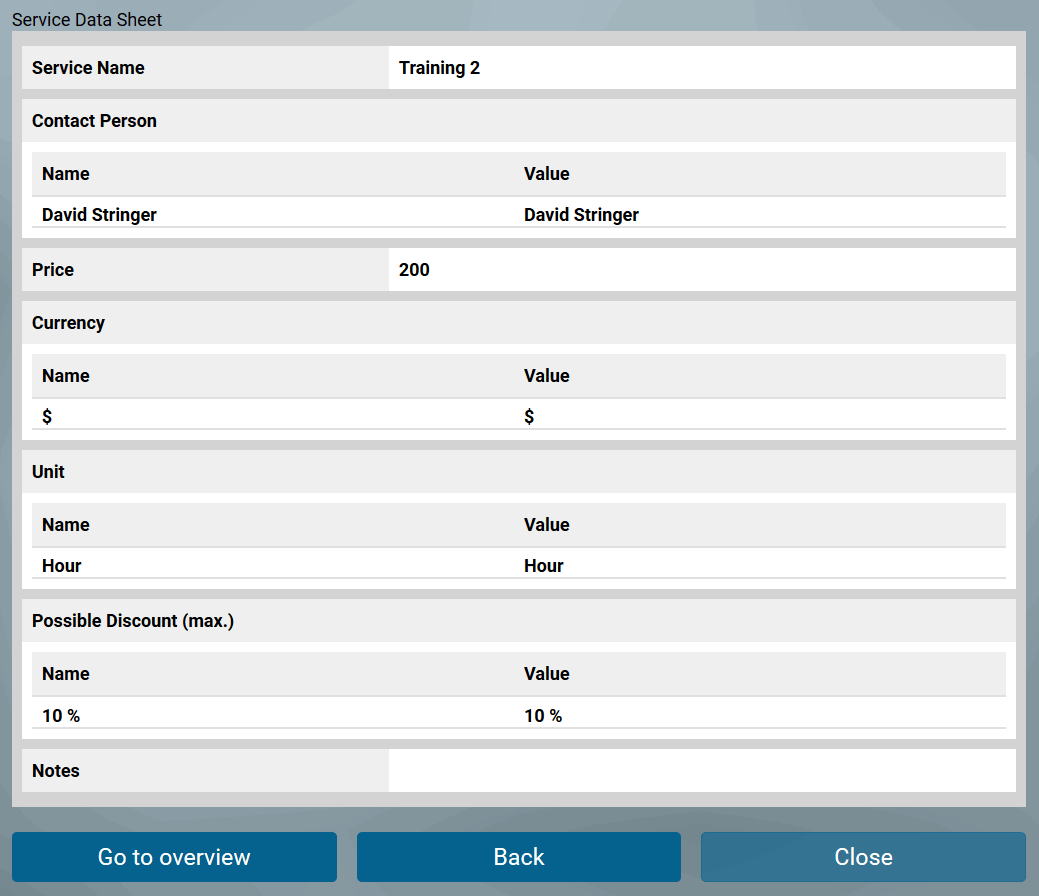Select the Currency section header
Screen dimensions: 1039x896
tap(68, 322)
